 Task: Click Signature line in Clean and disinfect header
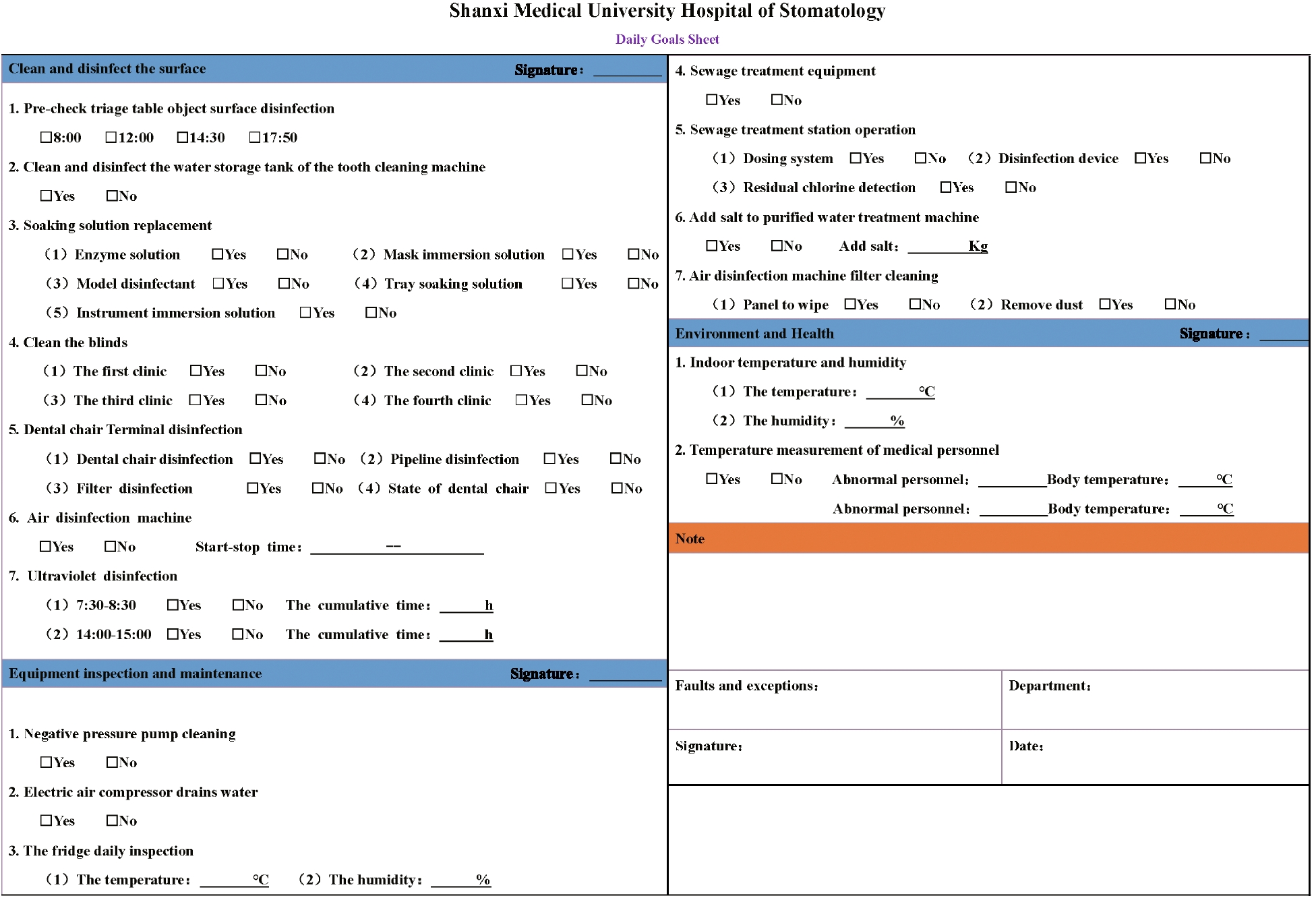[x=628, y=70]
